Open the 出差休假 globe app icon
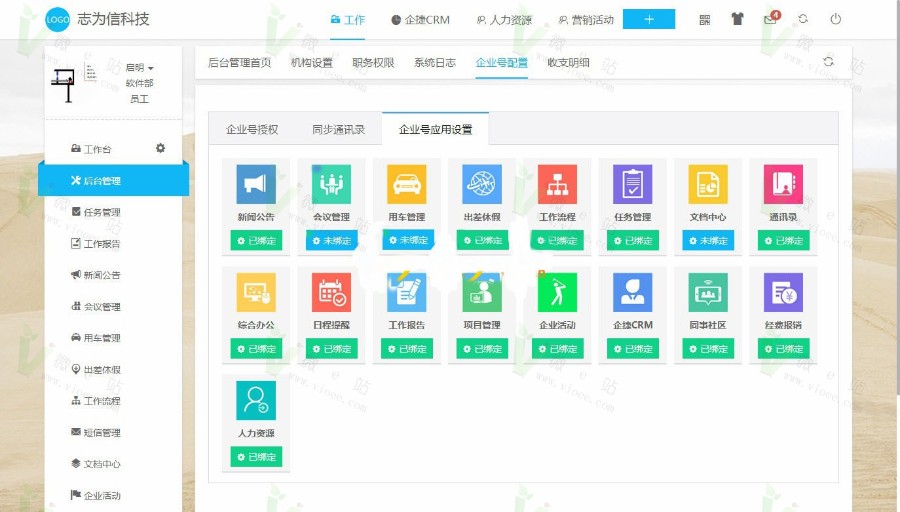Viewport: 900px width, 512px height. point(482,184)
